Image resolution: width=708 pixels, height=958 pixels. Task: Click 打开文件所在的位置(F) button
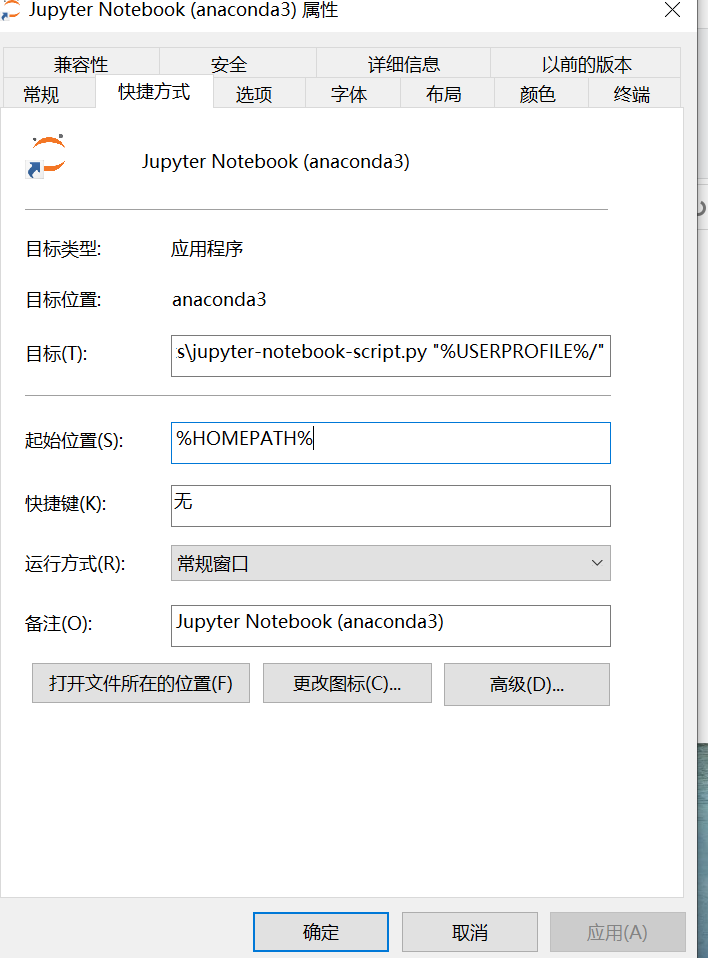tap(141, 683)
